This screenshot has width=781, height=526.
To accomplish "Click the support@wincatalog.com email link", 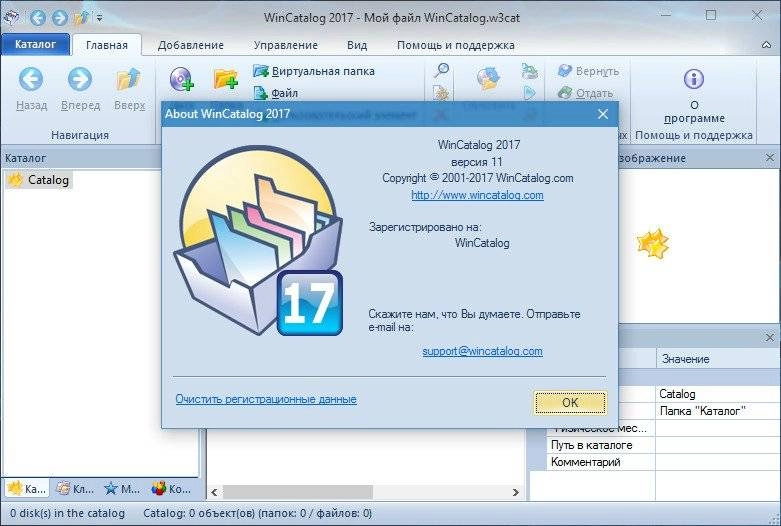I will [x=482, y=351].
